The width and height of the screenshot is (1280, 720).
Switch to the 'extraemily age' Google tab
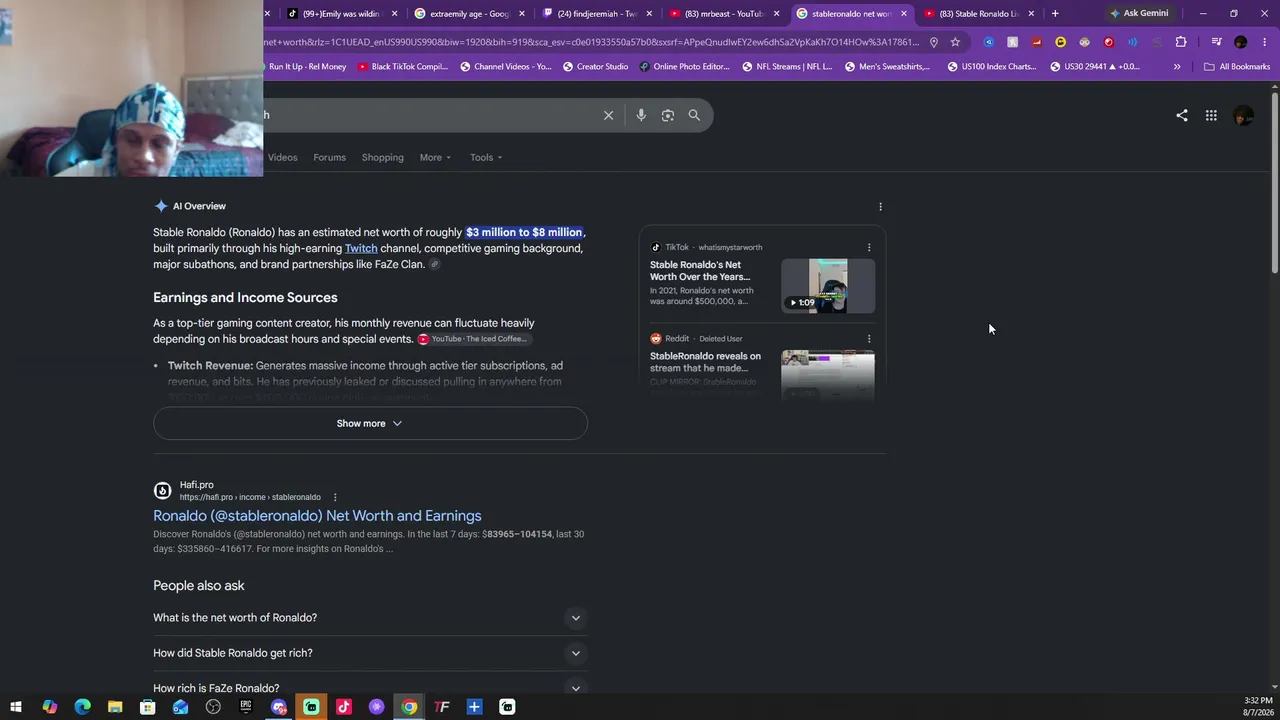point(470,14)
